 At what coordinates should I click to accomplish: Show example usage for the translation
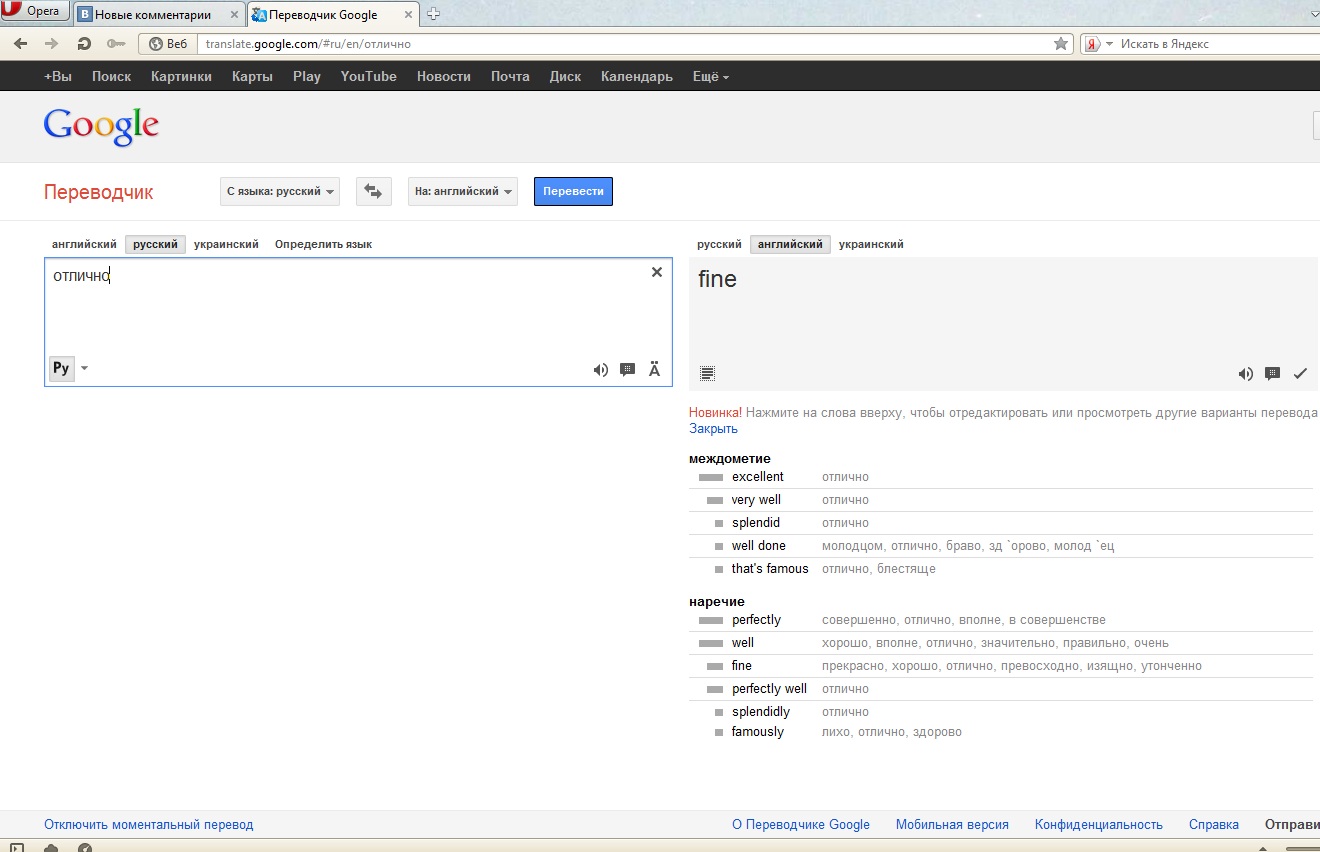tap(1272, 373)
